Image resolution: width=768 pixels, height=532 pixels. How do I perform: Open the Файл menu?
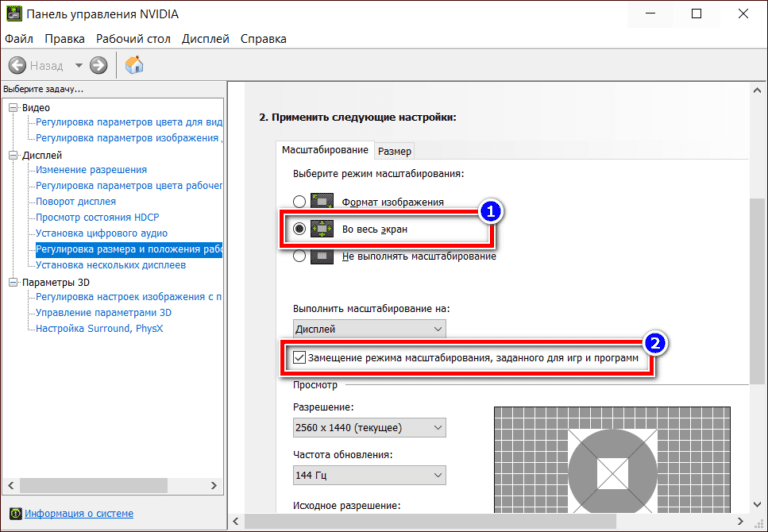(19, 39)
